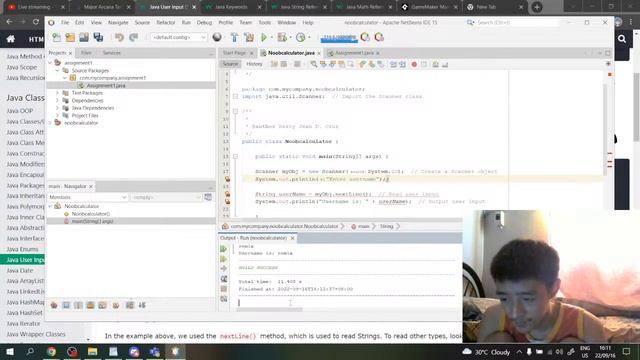This screenshot has width=640, height=360.
Task: Click the main breadcrumb below the editor
Action: [363, 226]
